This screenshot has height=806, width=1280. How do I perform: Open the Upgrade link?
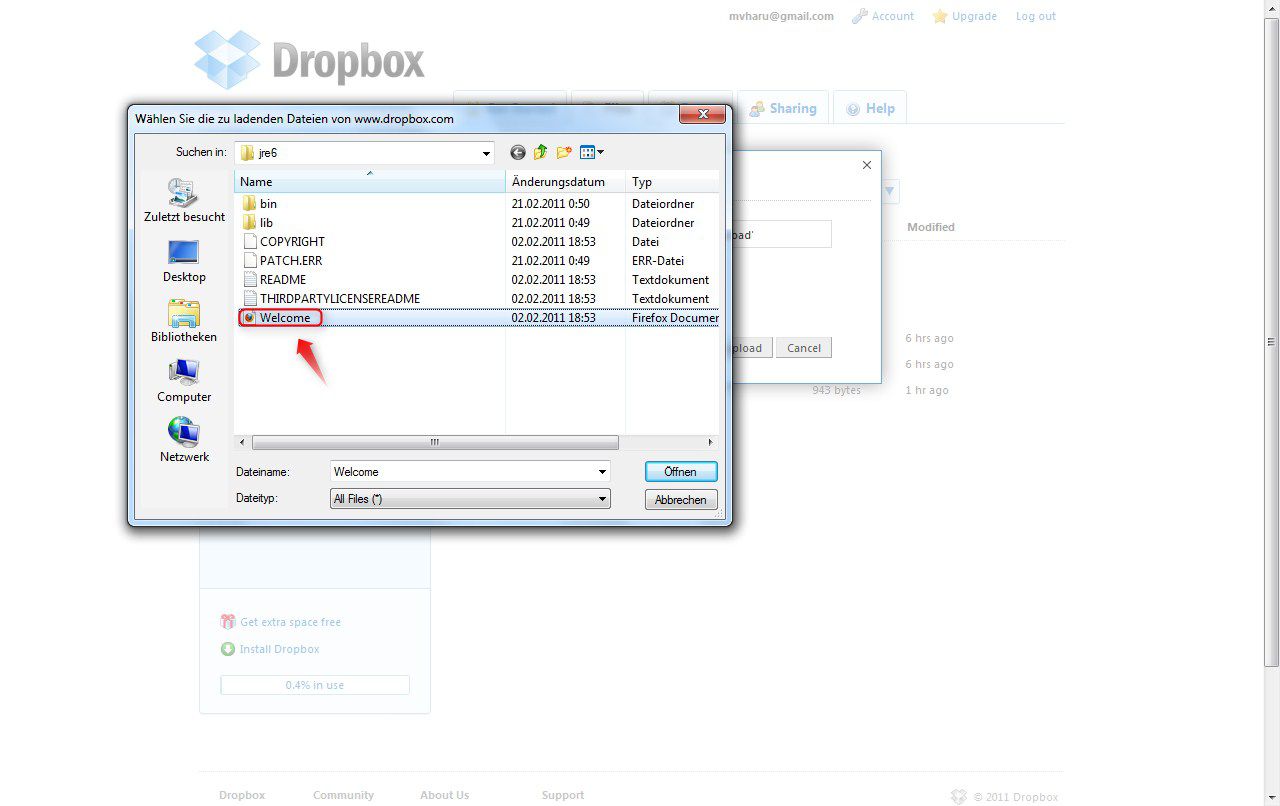point(974,16)
